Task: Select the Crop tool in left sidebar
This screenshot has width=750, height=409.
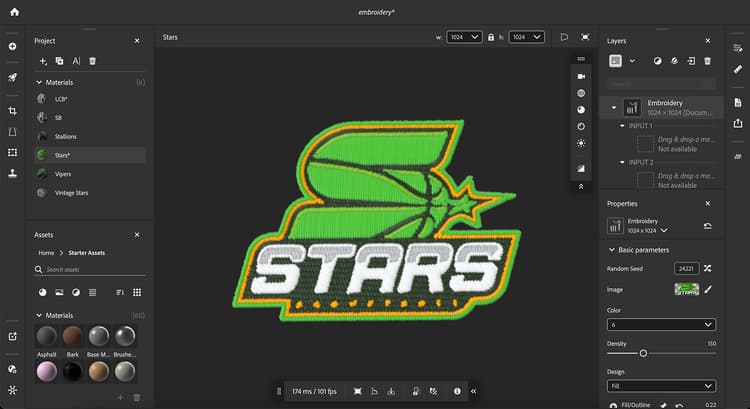Action: (x=12, y=111)
